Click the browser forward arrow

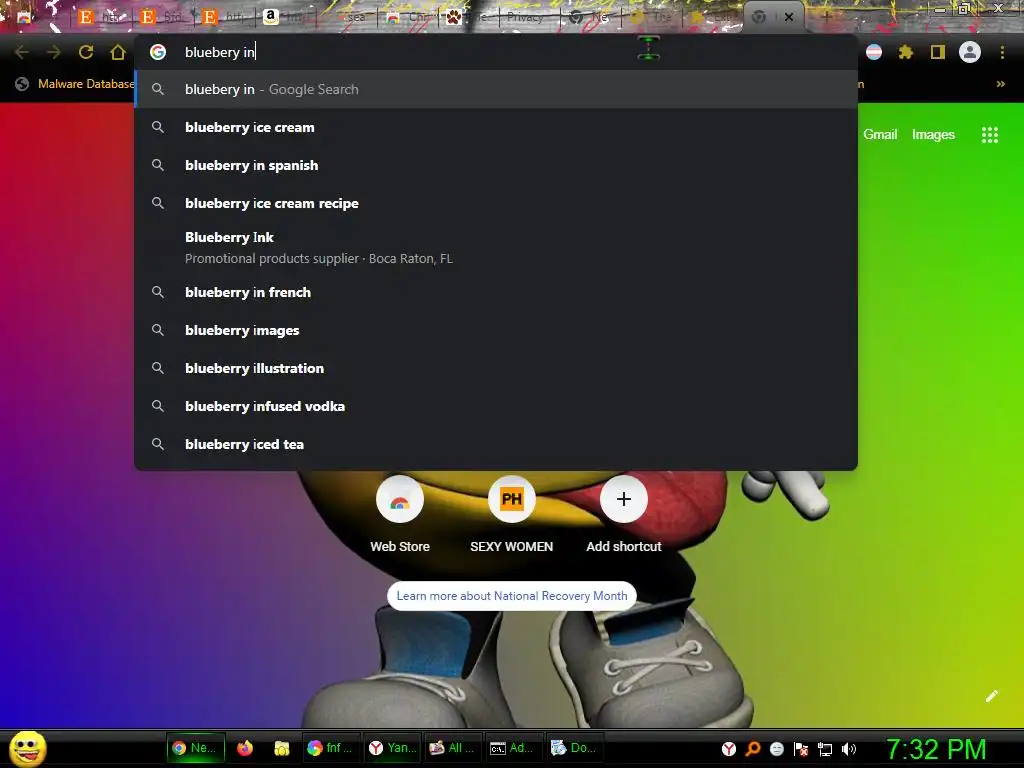click(54, 52)
